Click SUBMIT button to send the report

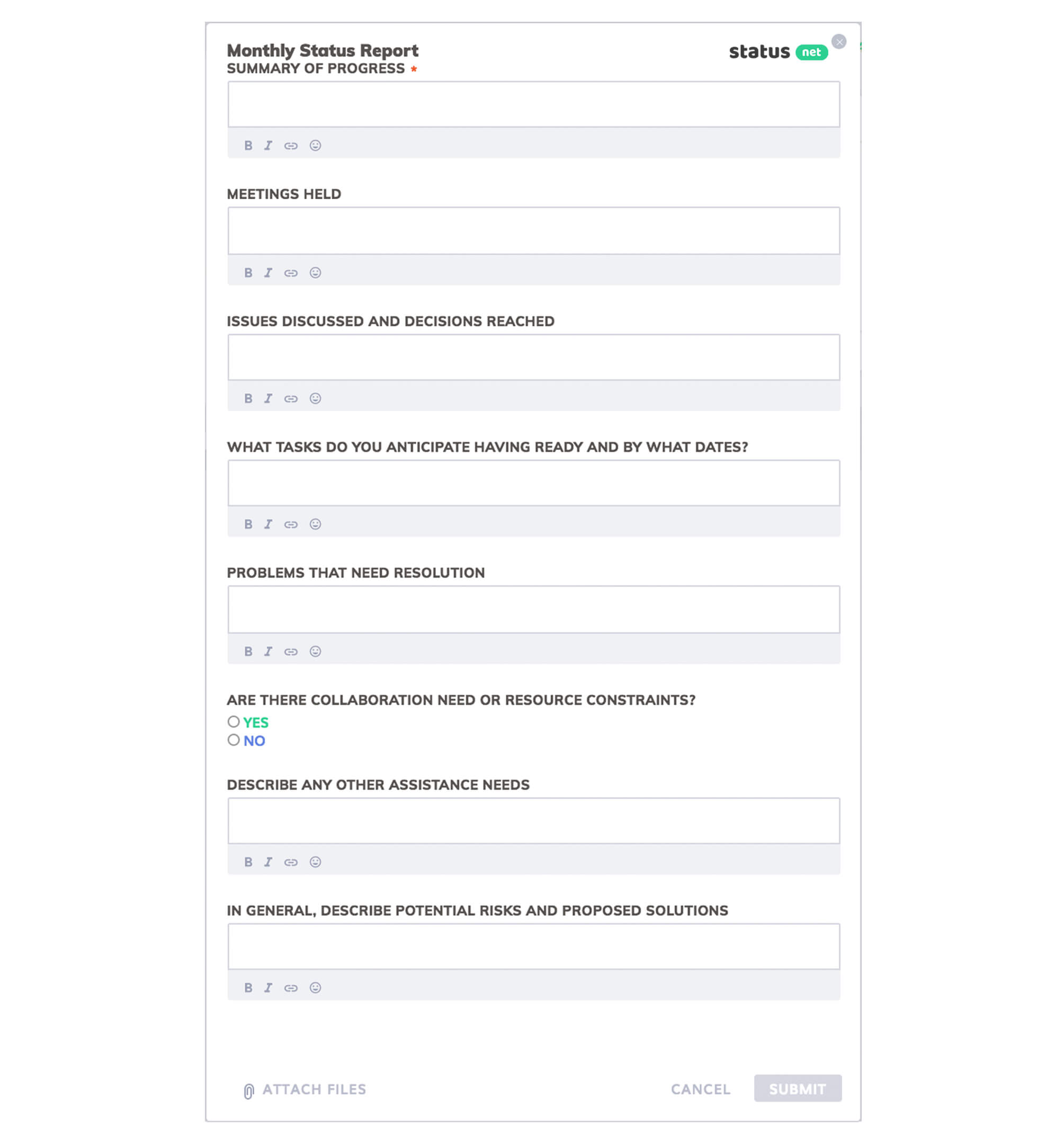pos(797,1089)
